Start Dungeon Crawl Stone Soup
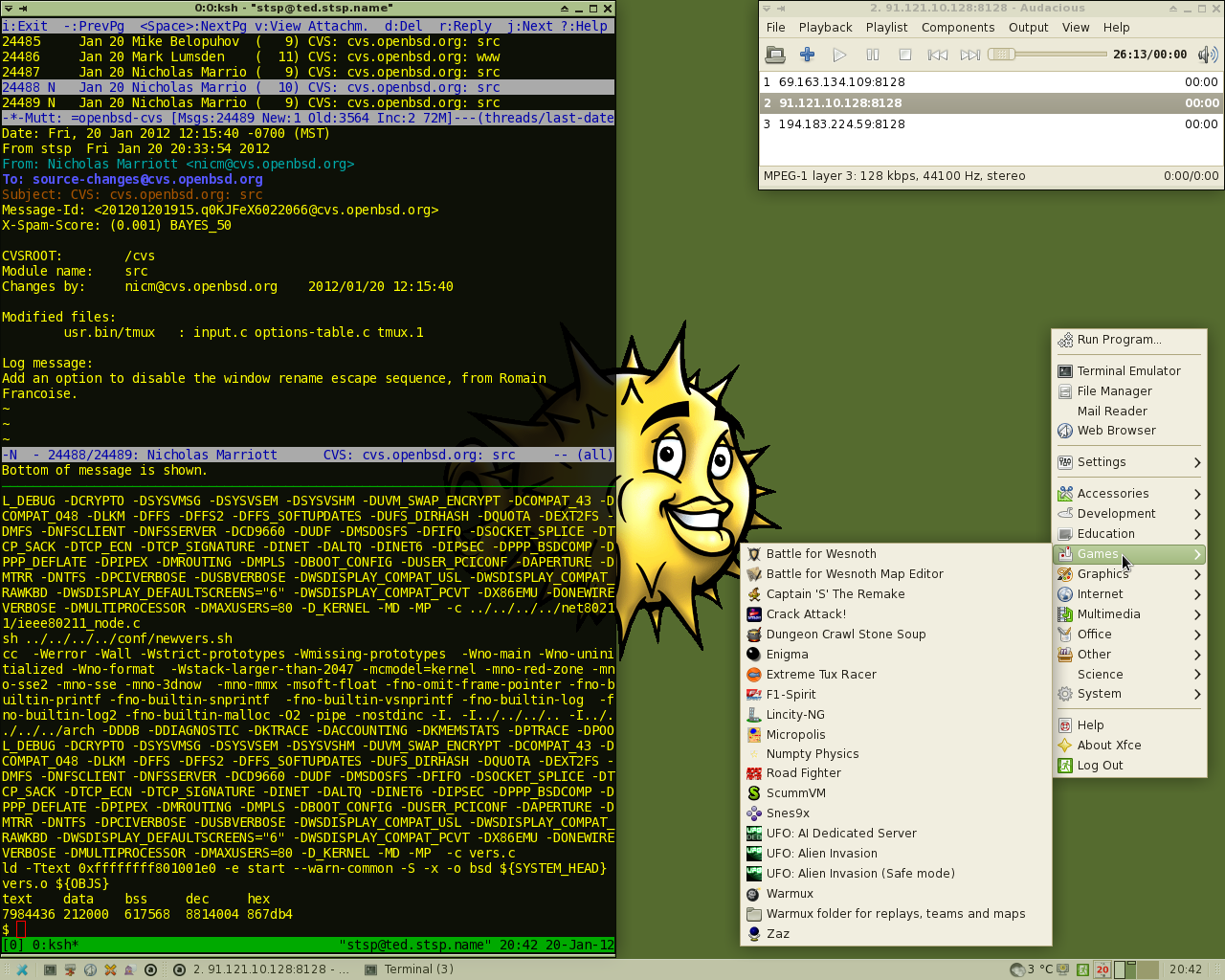The width and height of the screenshot is (1225, 980). click(845, 635)
